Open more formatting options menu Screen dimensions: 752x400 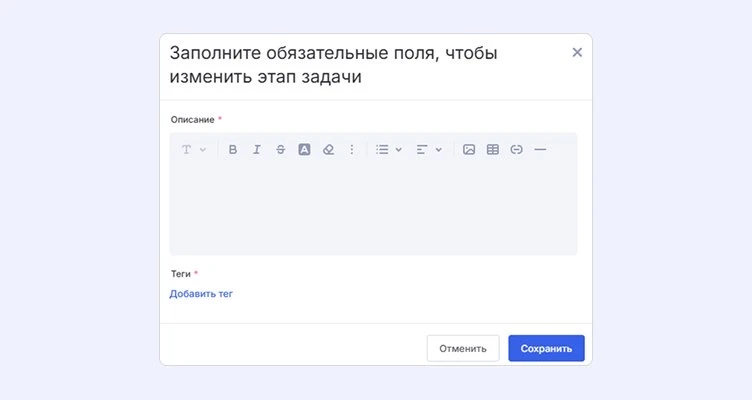pos(352,150)
